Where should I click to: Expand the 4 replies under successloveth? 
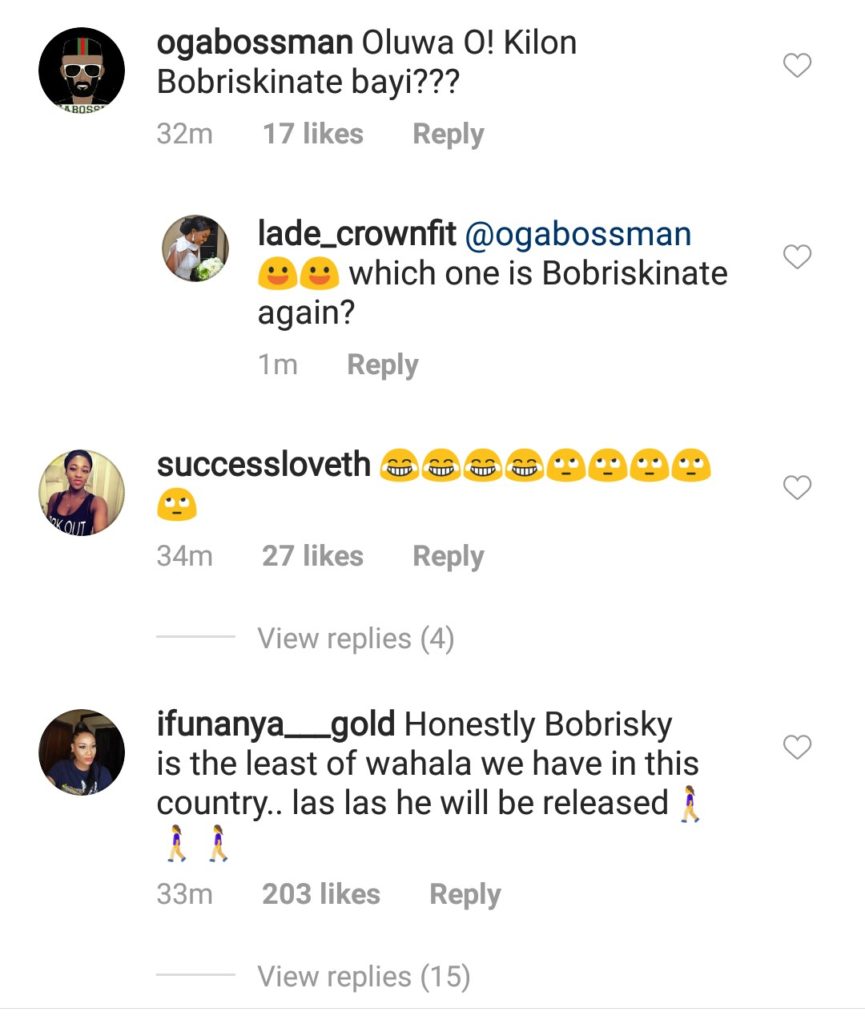tap(355, 638)
